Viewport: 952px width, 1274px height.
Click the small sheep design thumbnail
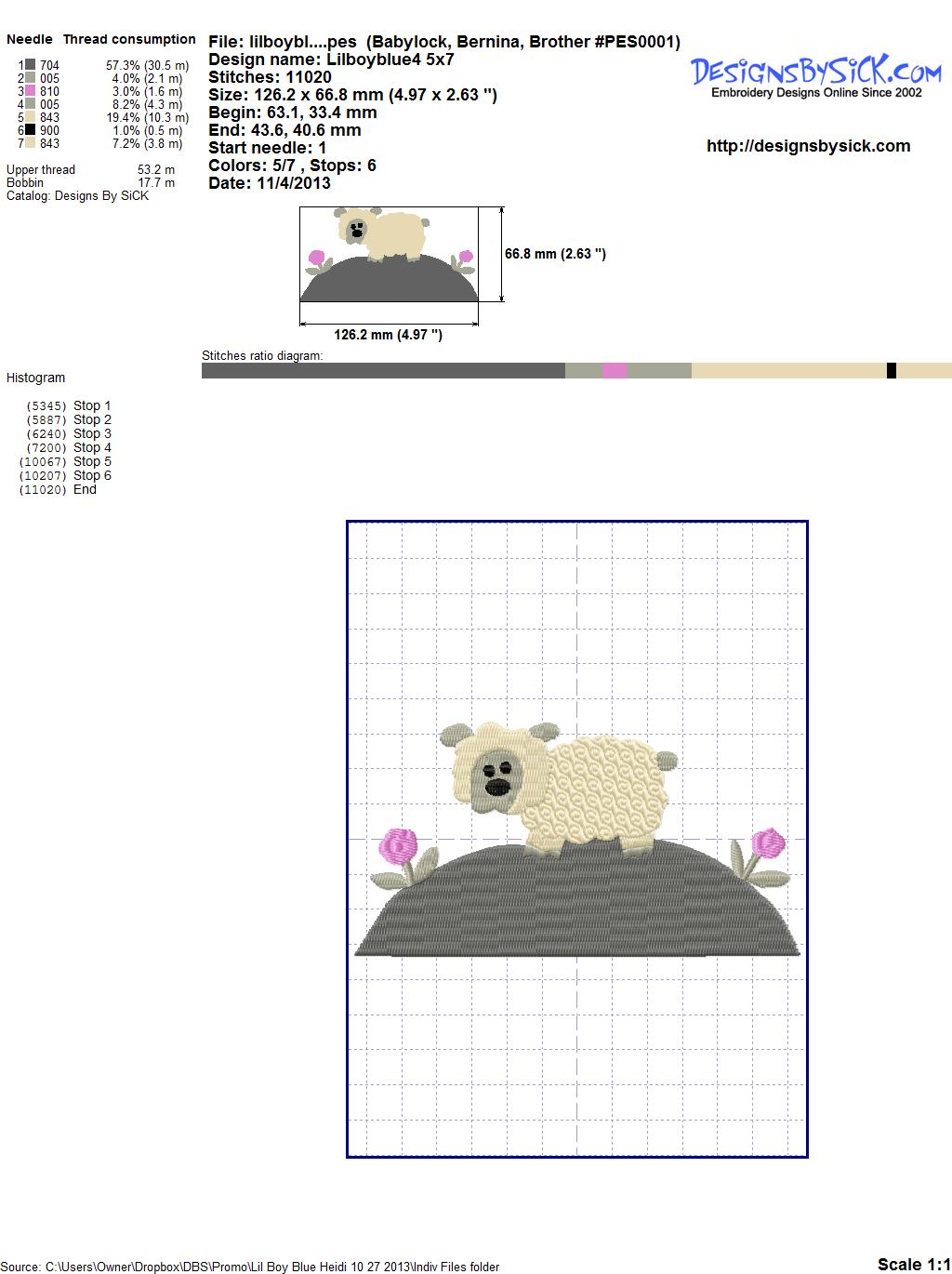click(x=389, y=254)
